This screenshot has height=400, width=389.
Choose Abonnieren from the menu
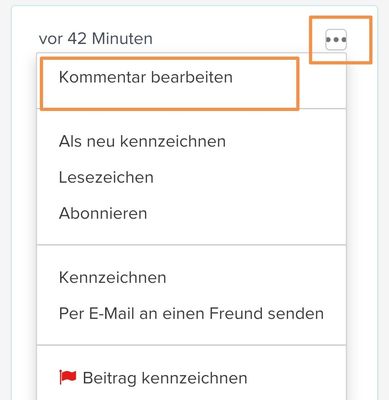click(x=103, y=213)
